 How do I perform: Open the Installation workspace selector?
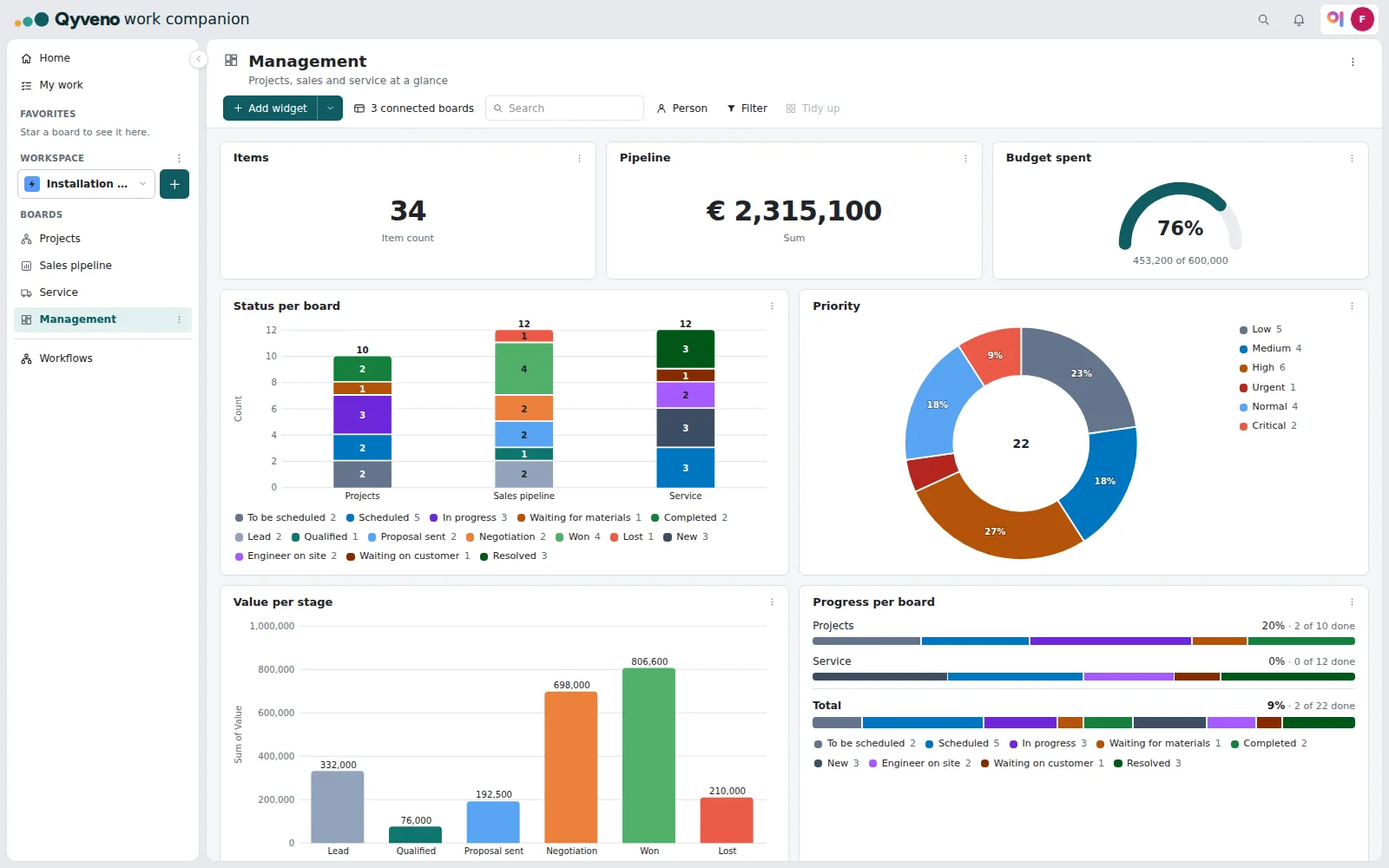pos(86,184)
